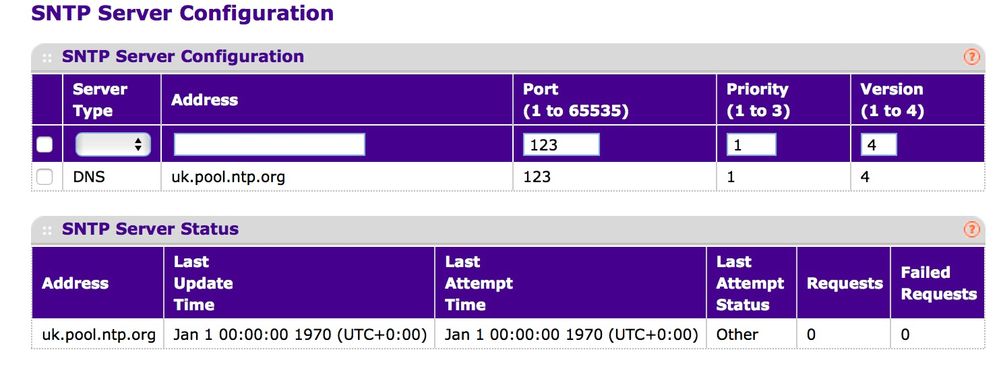Click grip icon beside SNTP Server Status title
The width and height of the screenshot is (999, 367).
[47, 230]
